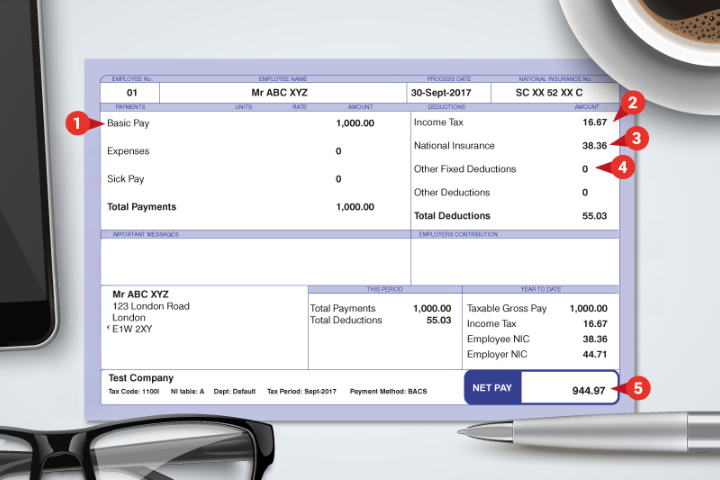Click the city line "London" above the postcode
The height and width of the screenshot is (480, 720).
pyautogui.click(x=129, y=317)
